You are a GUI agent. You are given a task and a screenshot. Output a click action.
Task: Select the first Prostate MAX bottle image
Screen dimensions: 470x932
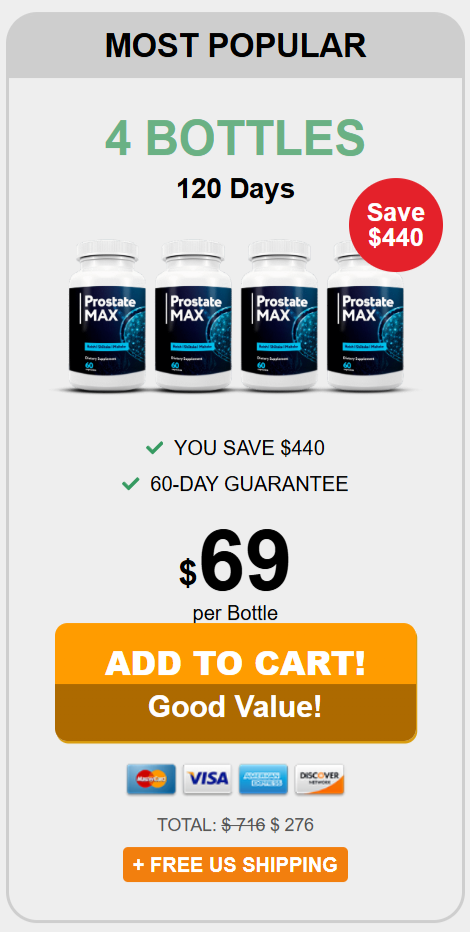pos(106,315)
